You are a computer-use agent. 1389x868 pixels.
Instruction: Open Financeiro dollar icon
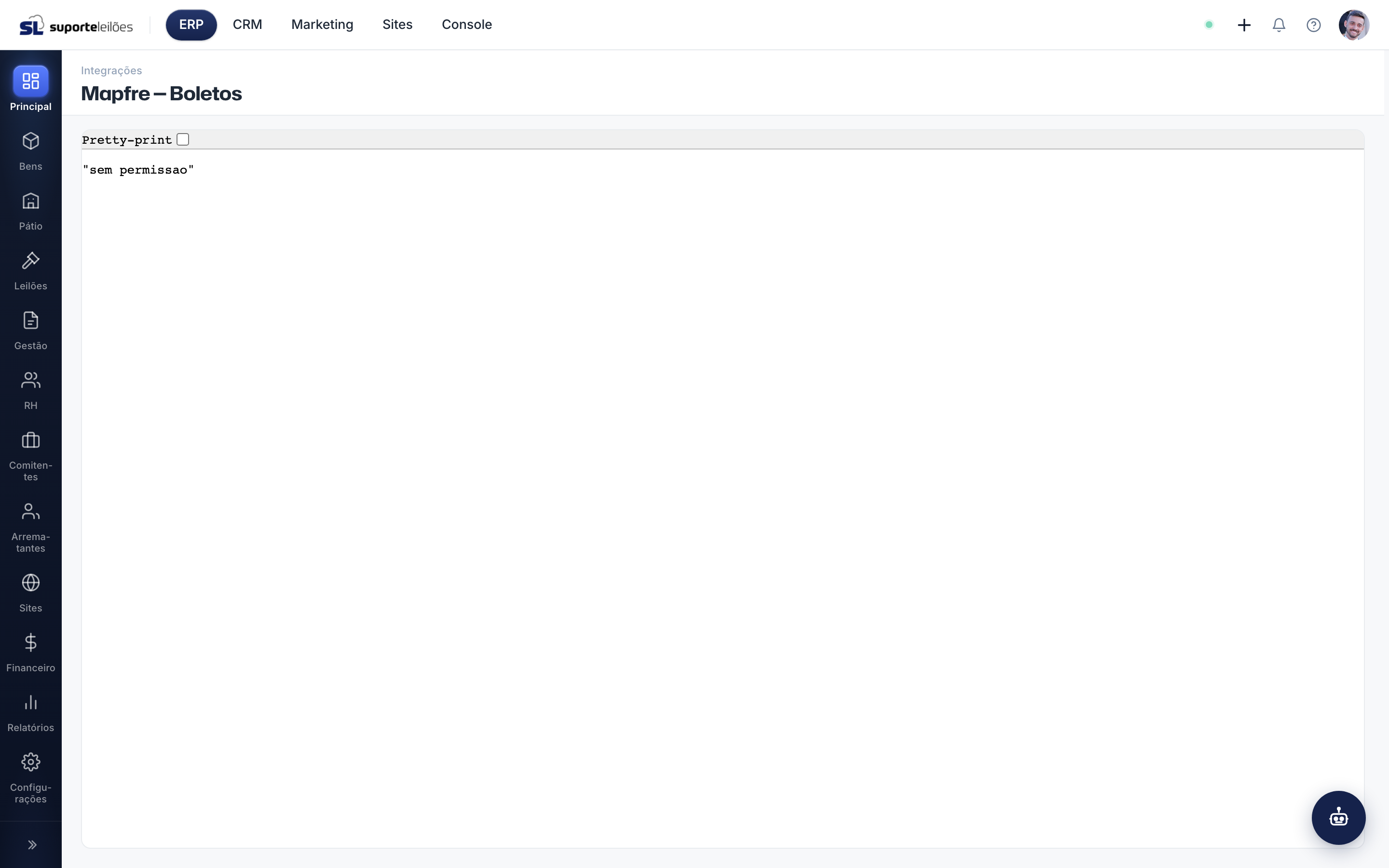(x=30, y=642)
